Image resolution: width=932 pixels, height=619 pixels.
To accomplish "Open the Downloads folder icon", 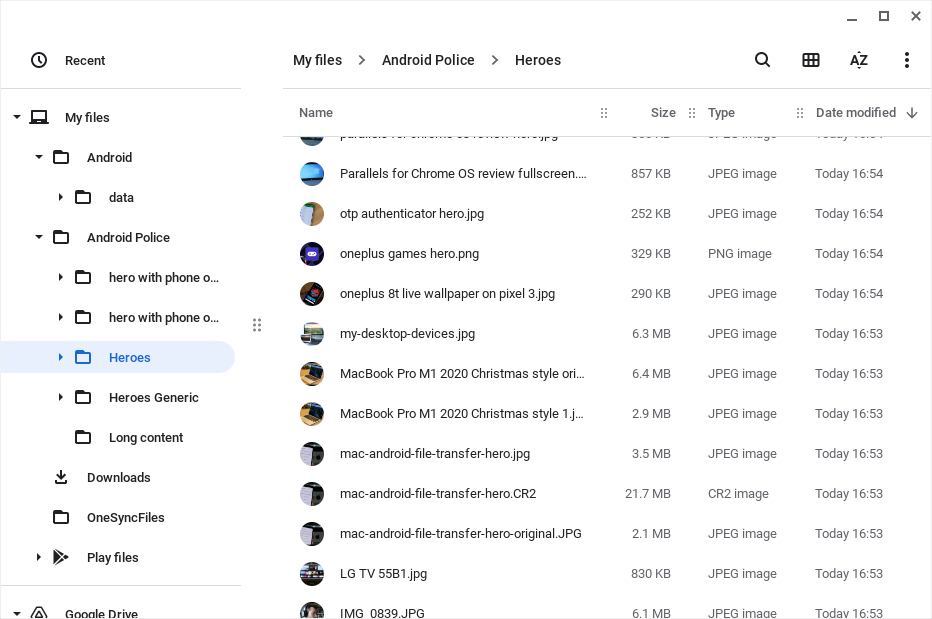I will (x=61, y=477).
